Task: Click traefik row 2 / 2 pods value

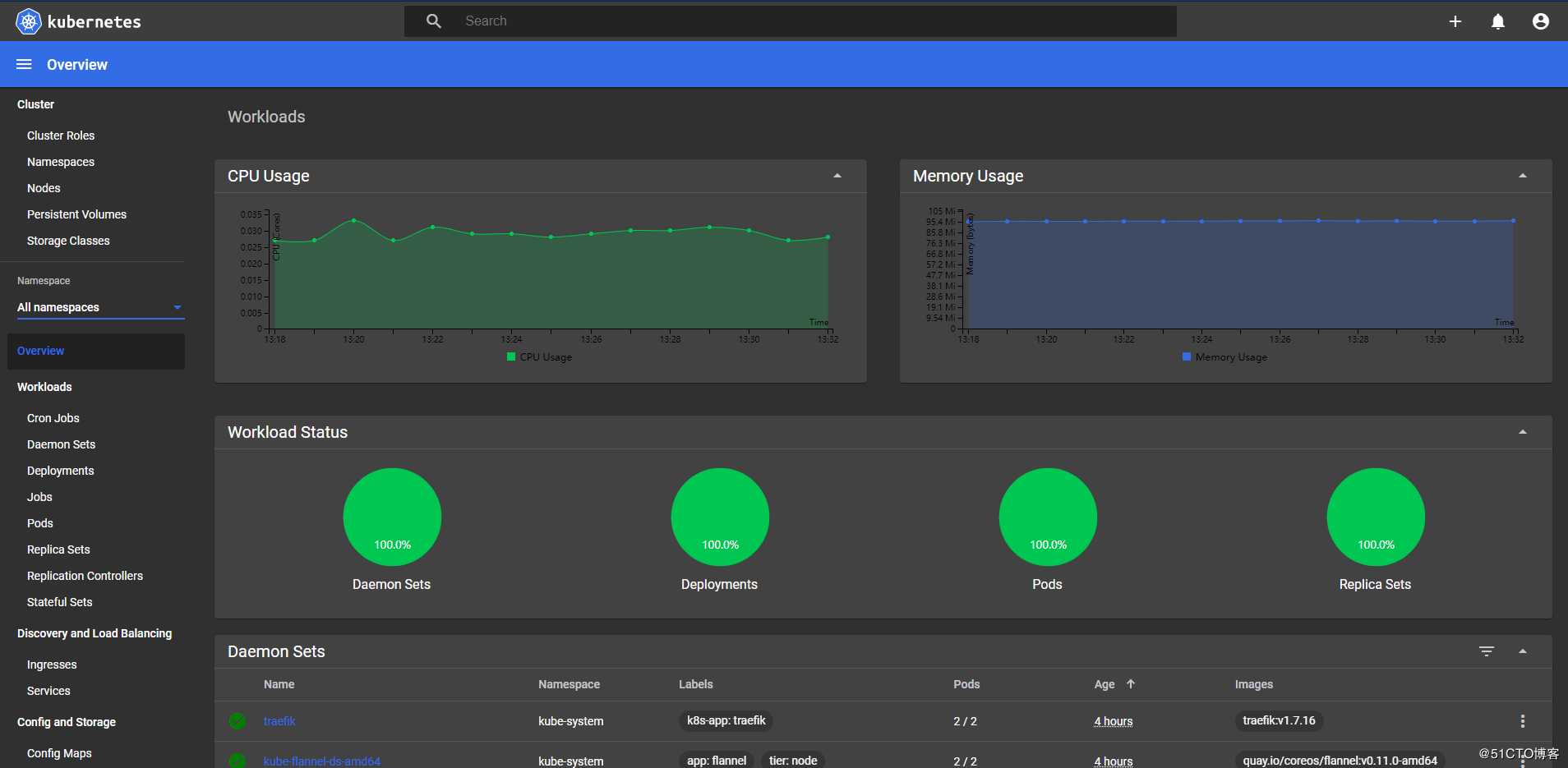Action: coord(965,721)
